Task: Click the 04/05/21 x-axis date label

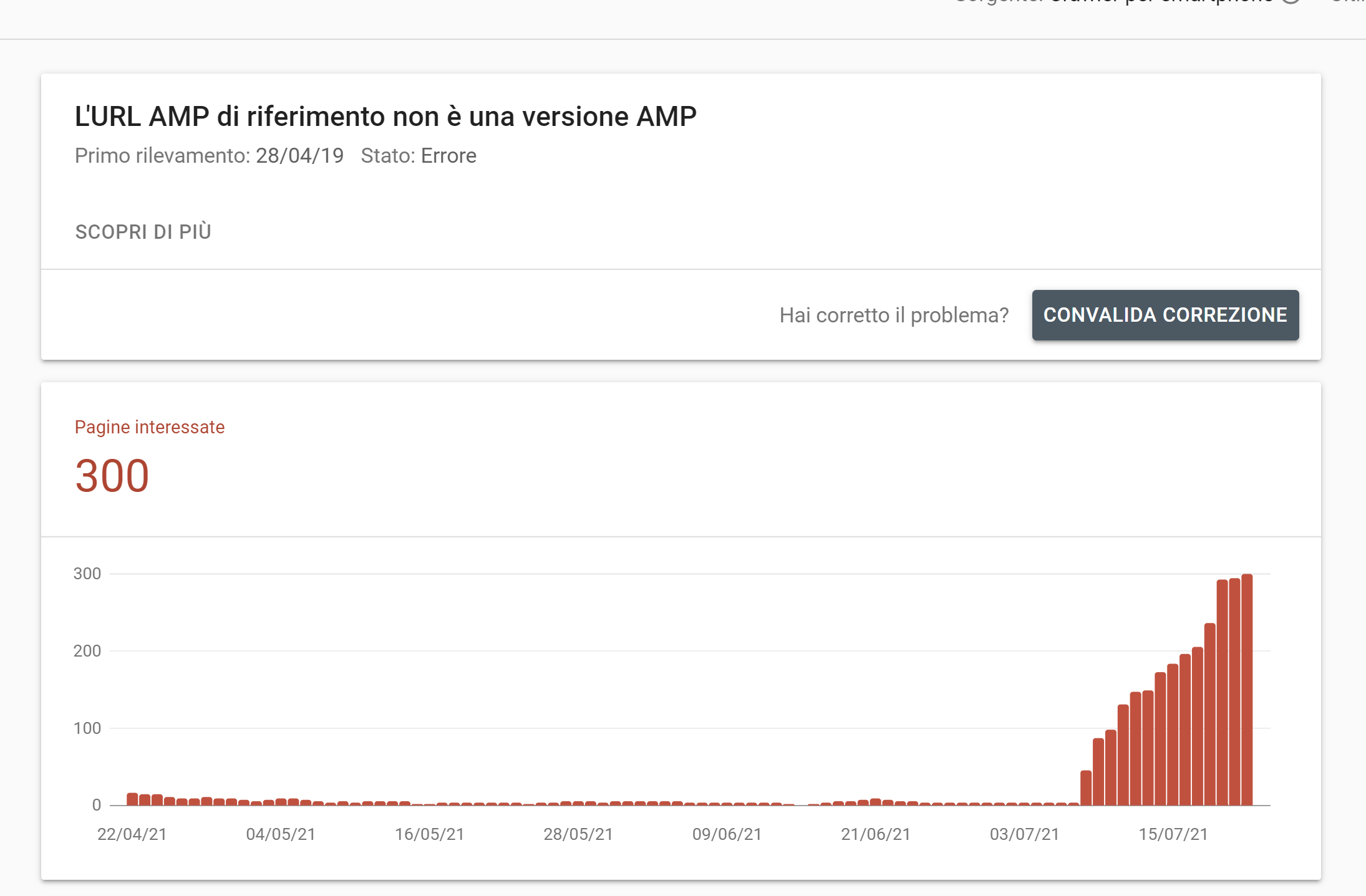Action: [281, 834]
